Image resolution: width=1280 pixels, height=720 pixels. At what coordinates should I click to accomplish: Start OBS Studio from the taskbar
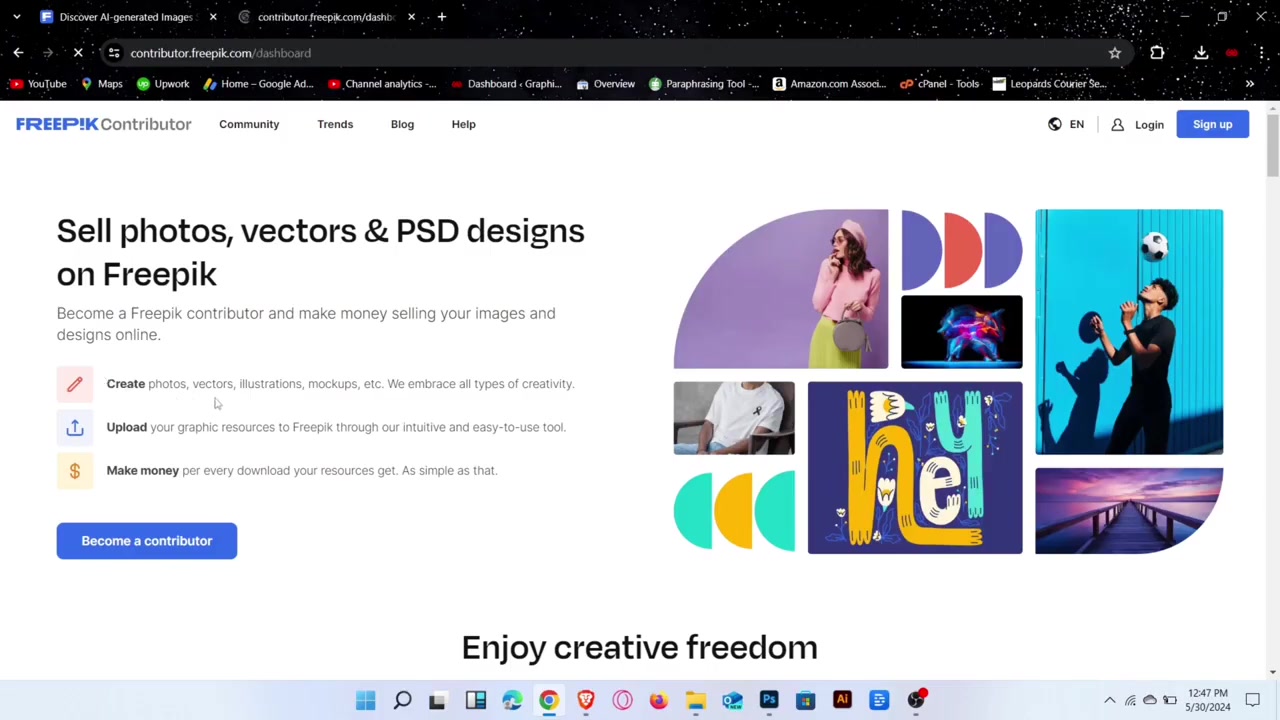click(916, 698)
